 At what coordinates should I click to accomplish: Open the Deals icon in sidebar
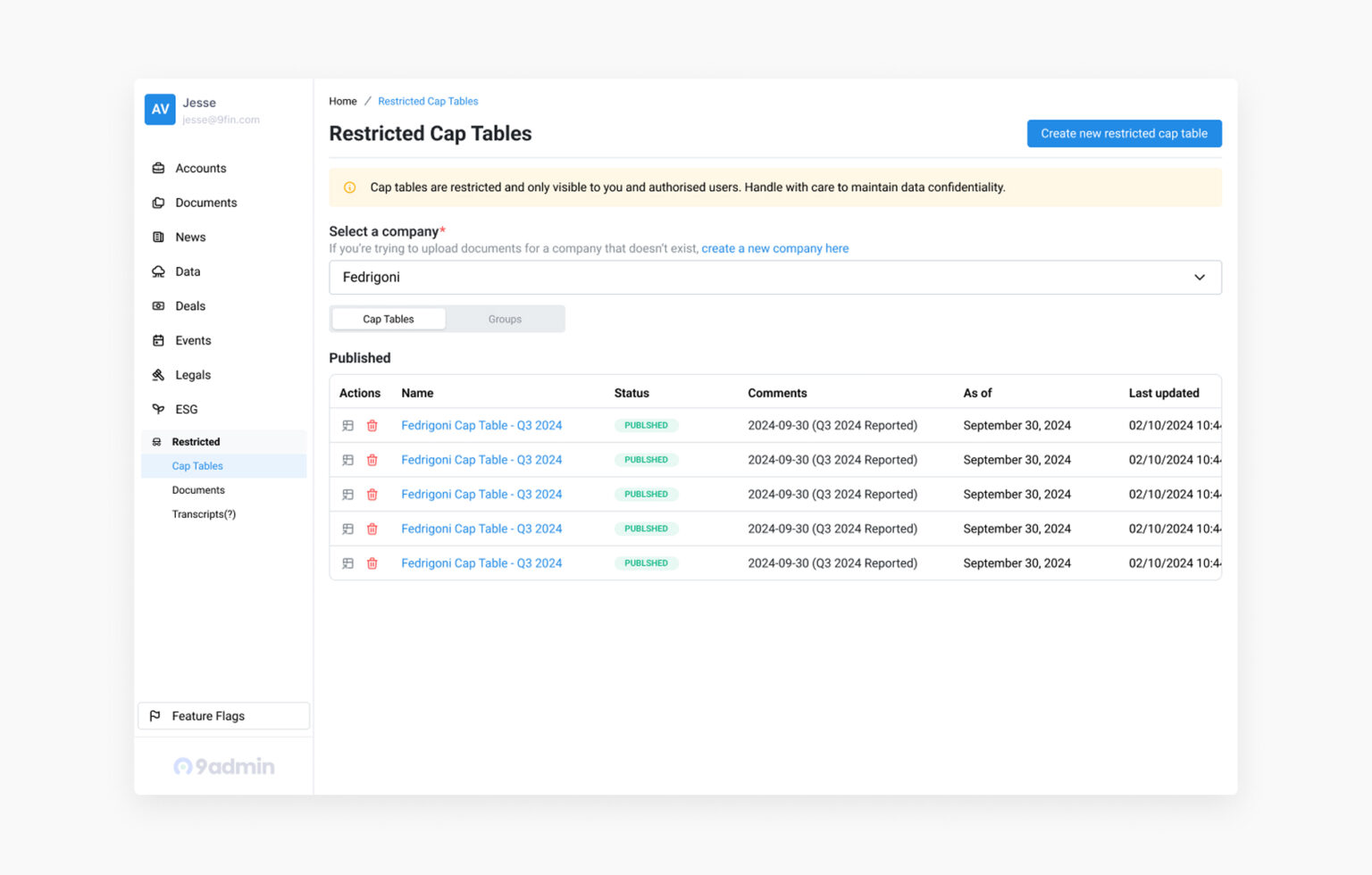[x=158, y=306]
